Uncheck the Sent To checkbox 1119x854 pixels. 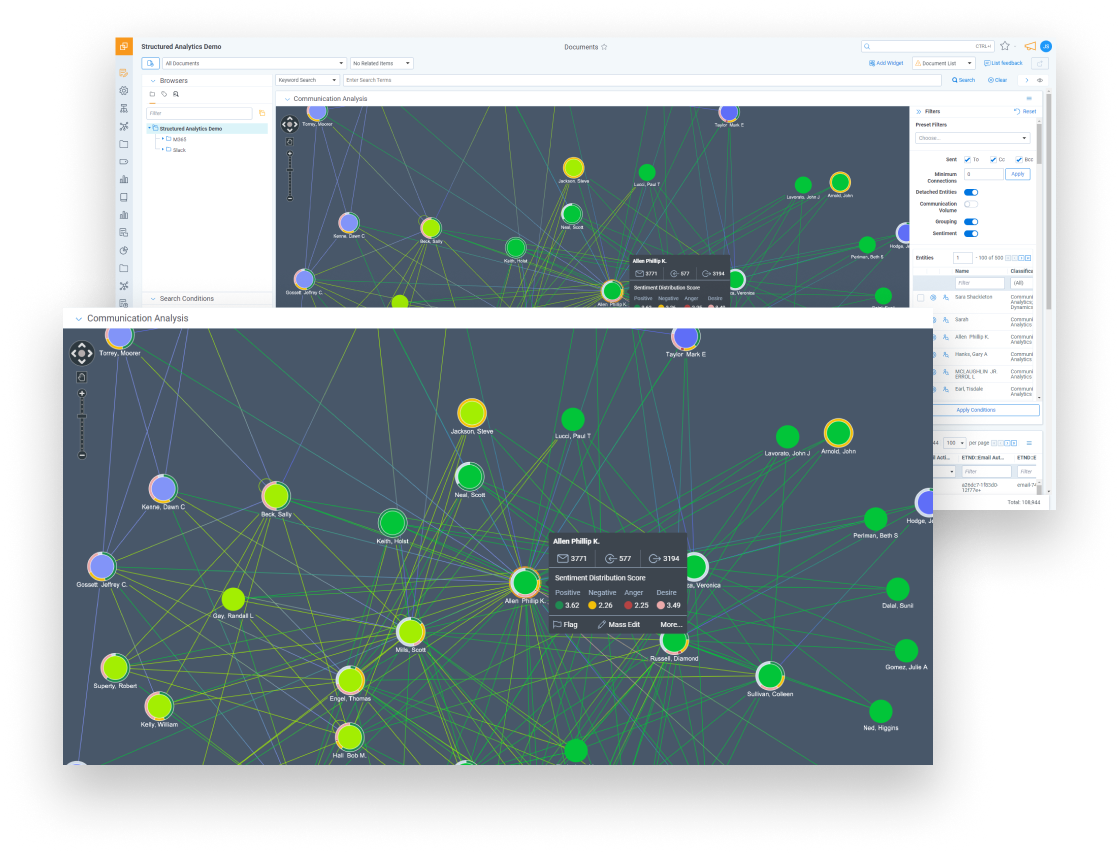[967, 159]
